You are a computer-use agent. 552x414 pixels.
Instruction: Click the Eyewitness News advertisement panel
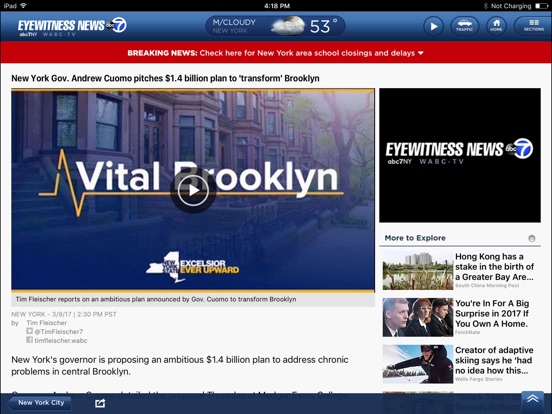pos(460,155)
